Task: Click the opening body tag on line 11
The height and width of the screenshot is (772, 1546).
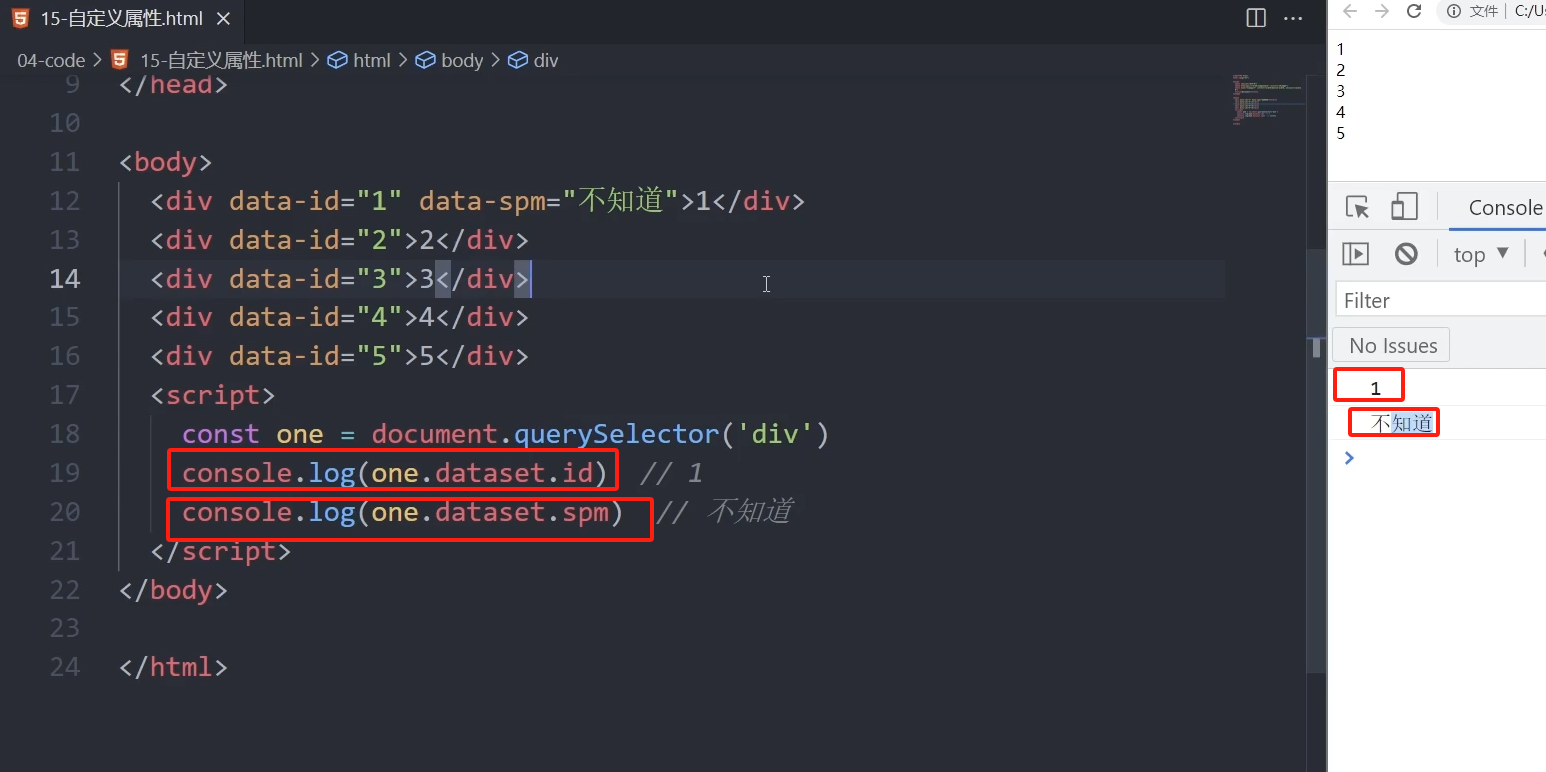Action: point(165,162)
